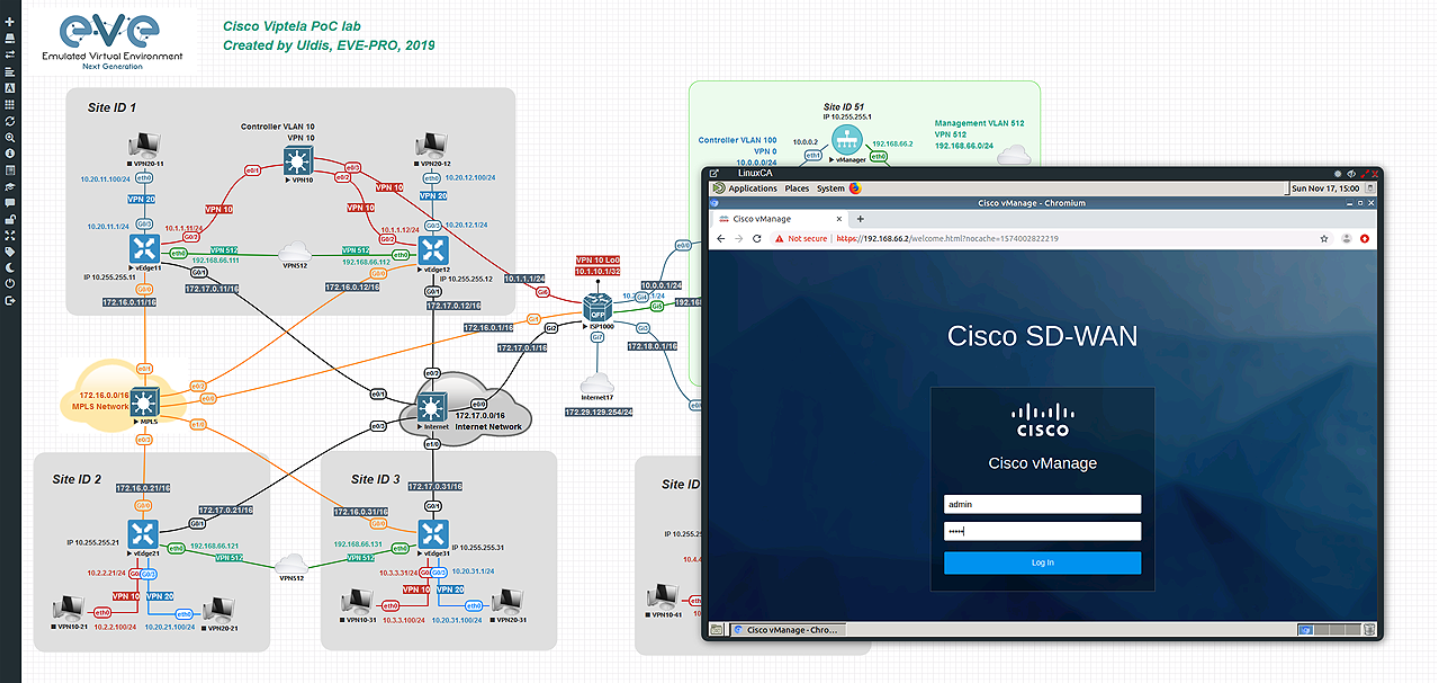The height and width of the screenshot is (683, 1437).
Task: Open the grid-shaped More actions sidebar icon
Action: (10, 104)
